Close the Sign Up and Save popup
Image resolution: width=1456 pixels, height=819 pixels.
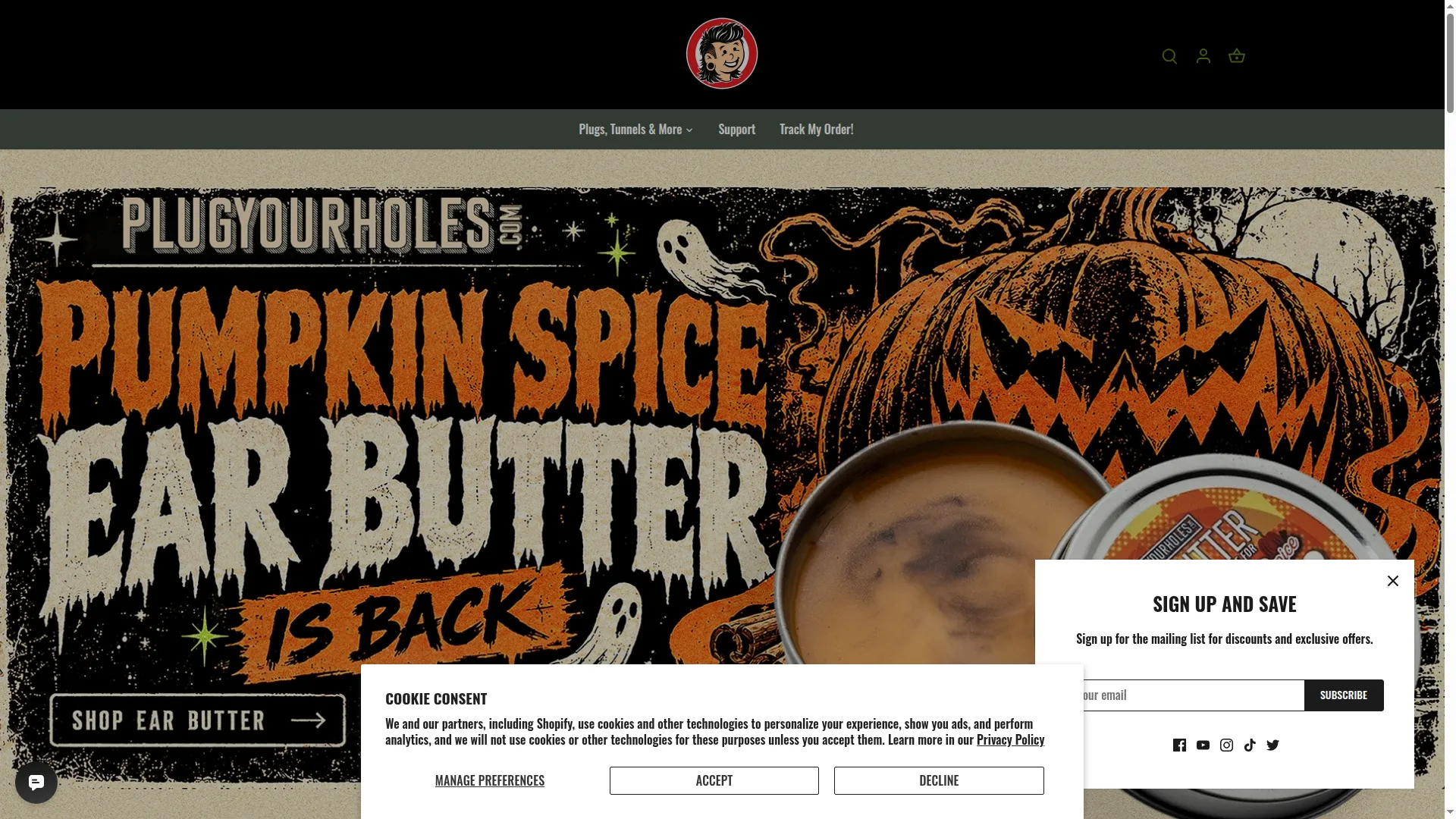pos(1393,581)
